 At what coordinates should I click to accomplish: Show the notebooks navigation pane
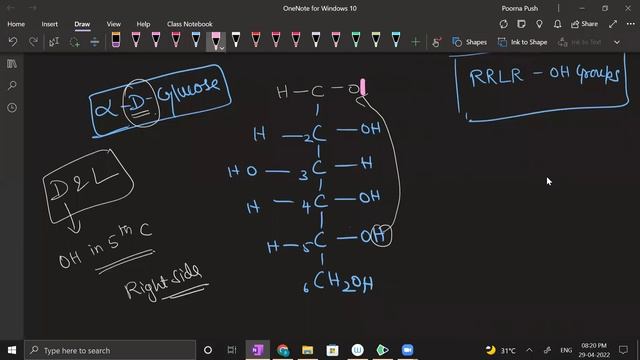pyautogui.click(x=12, y=64)
